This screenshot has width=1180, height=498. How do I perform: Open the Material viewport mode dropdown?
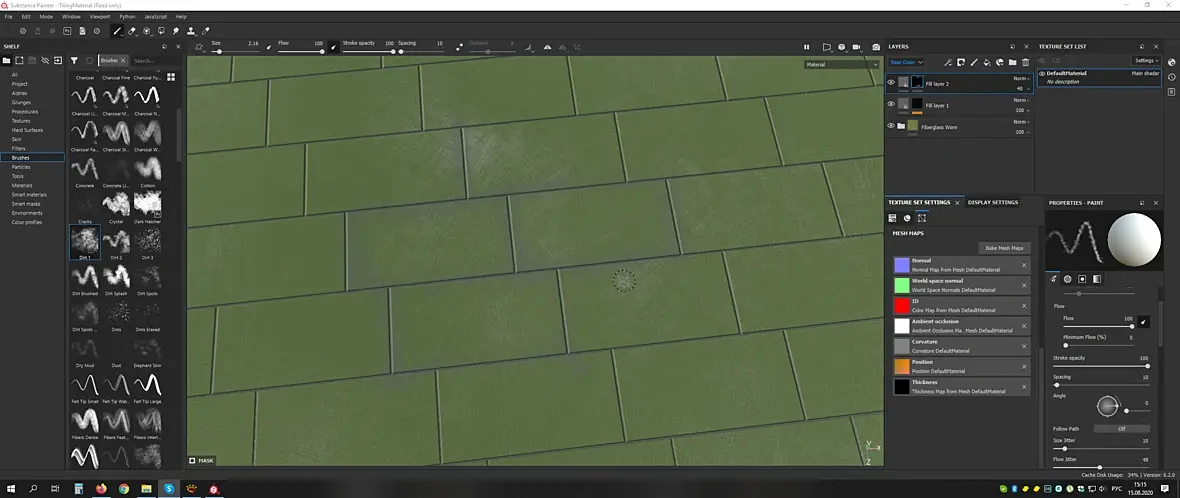pos(841,65)
